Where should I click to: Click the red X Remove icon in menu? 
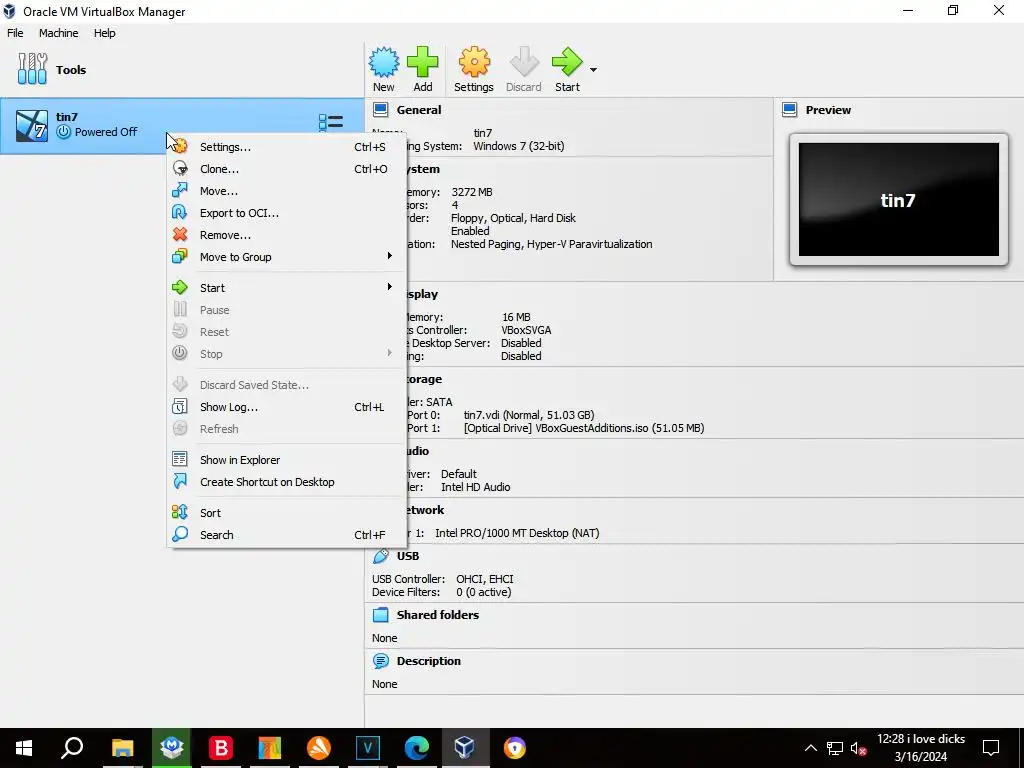pos(180,234)
